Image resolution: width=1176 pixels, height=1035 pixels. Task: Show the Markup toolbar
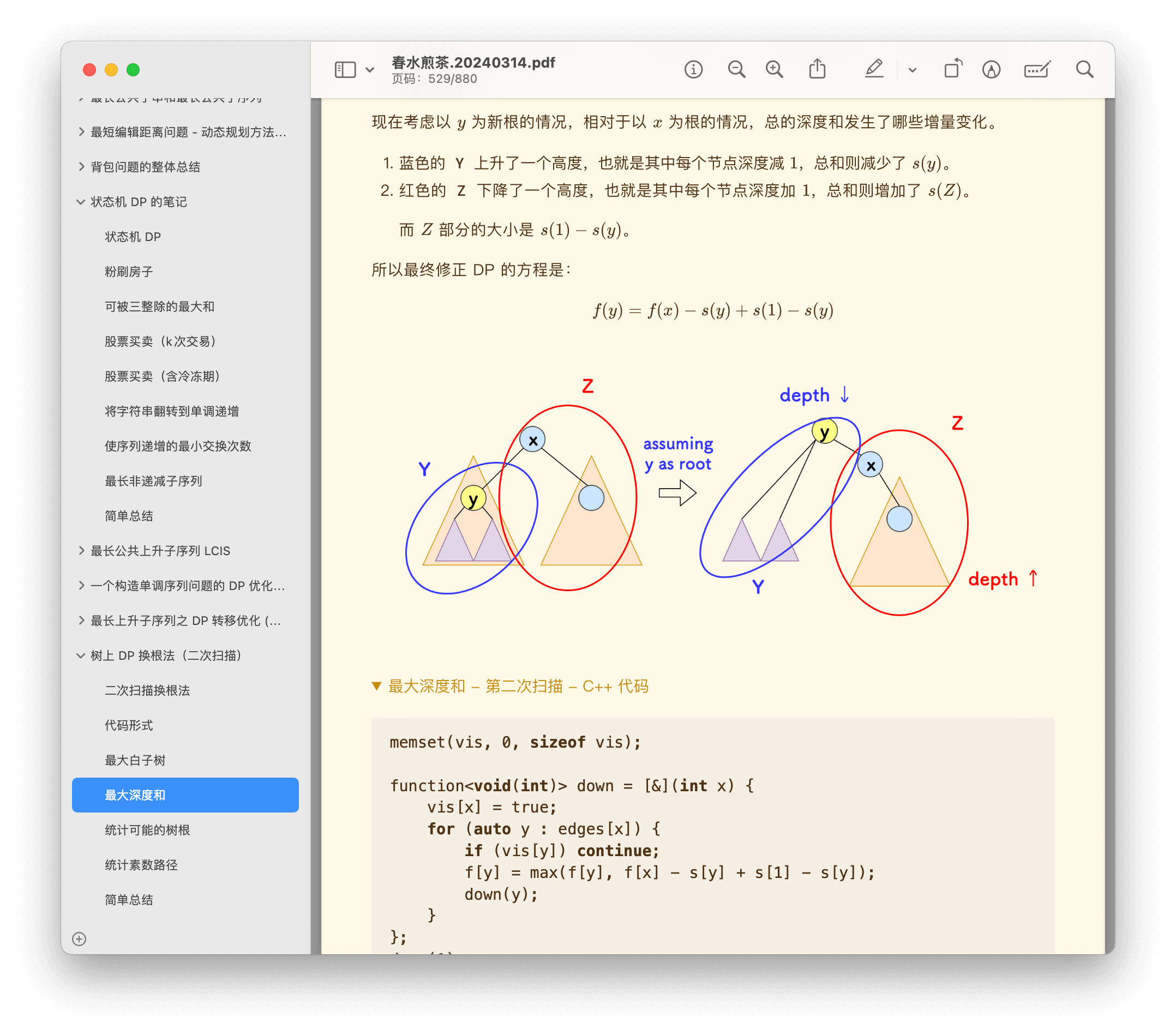pyautogui.click(x=991, y=70)
